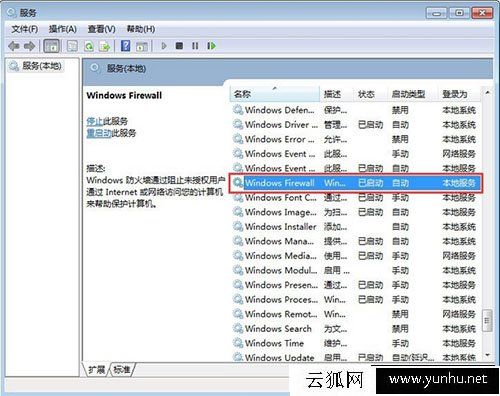Image resolution: width=500 pixels, height=396 pixels.
Task: Toggle the show/hide console tree icon
Action: pos(52,46)
